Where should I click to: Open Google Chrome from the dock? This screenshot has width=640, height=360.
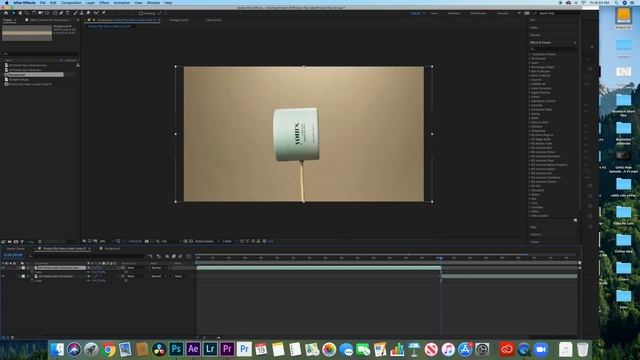point(109,349)
